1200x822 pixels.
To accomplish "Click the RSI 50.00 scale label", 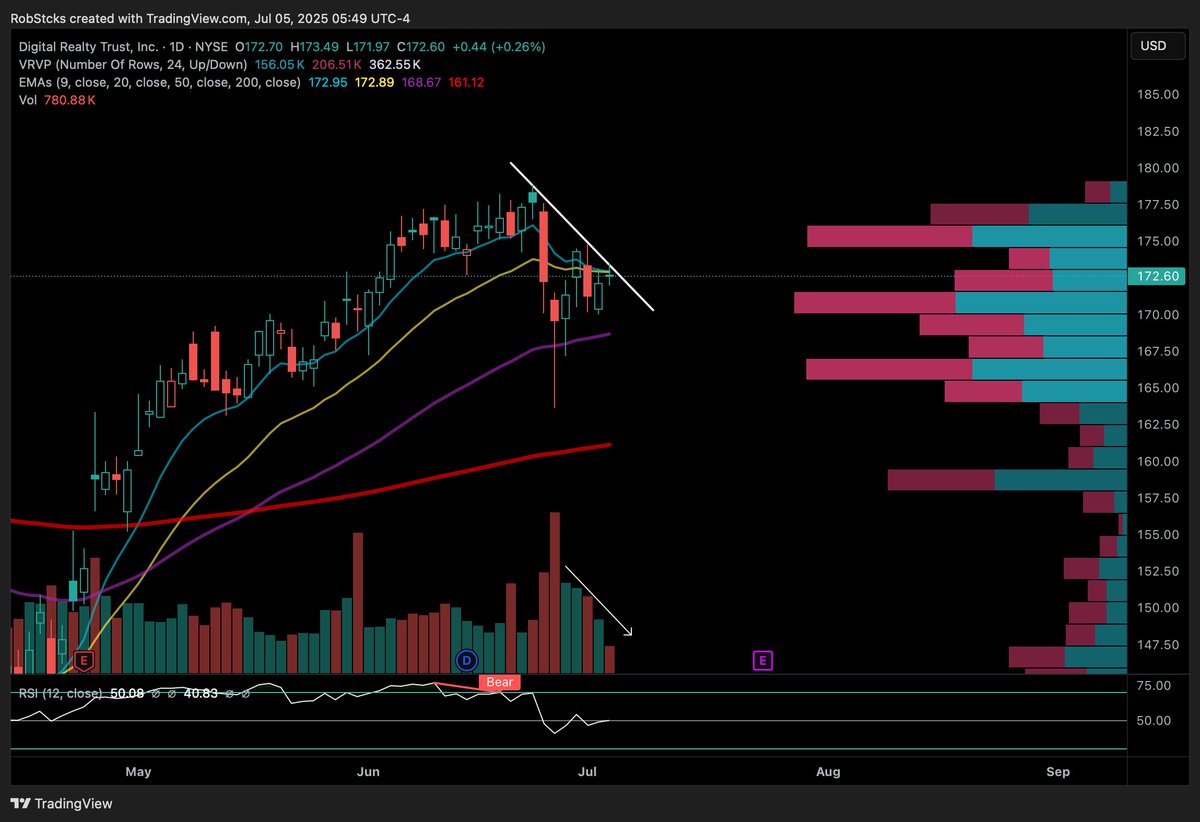I will (1155, 721).
